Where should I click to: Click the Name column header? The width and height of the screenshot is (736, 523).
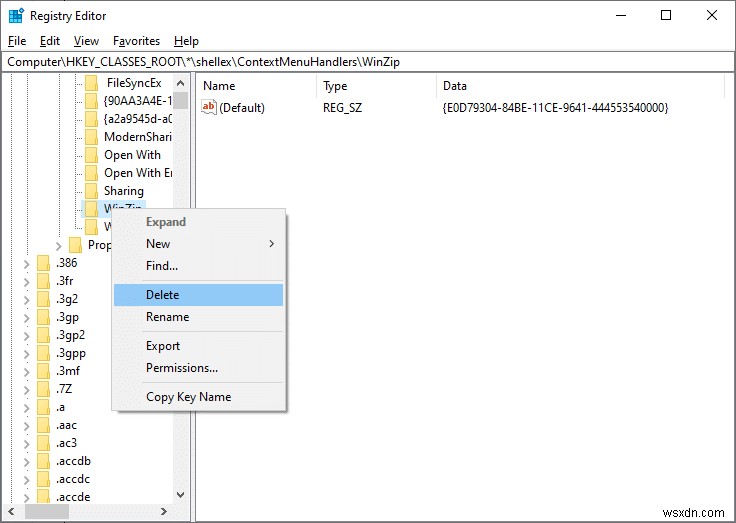pos(256,86)
